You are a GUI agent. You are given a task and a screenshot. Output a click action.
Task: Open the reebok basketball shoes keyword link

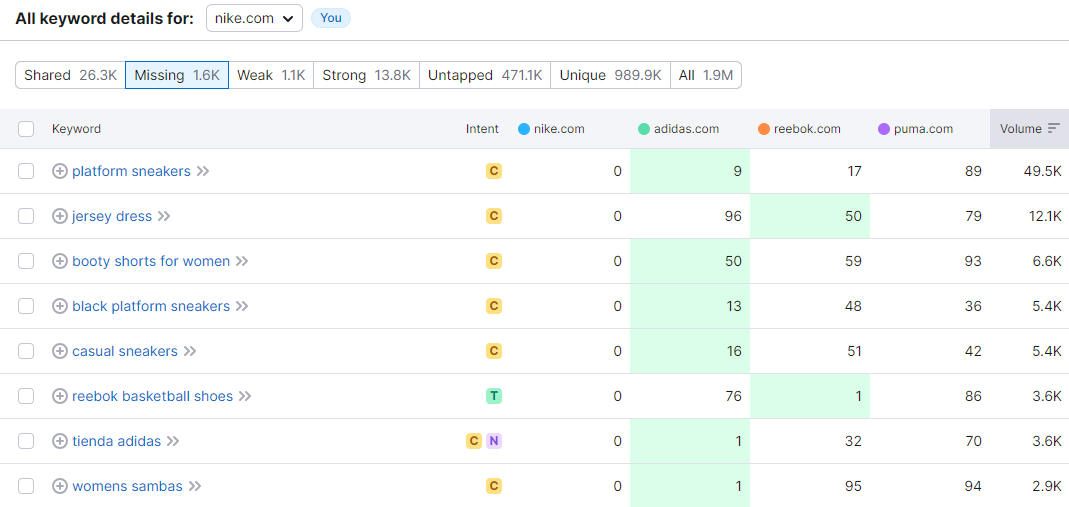(153, 396)
